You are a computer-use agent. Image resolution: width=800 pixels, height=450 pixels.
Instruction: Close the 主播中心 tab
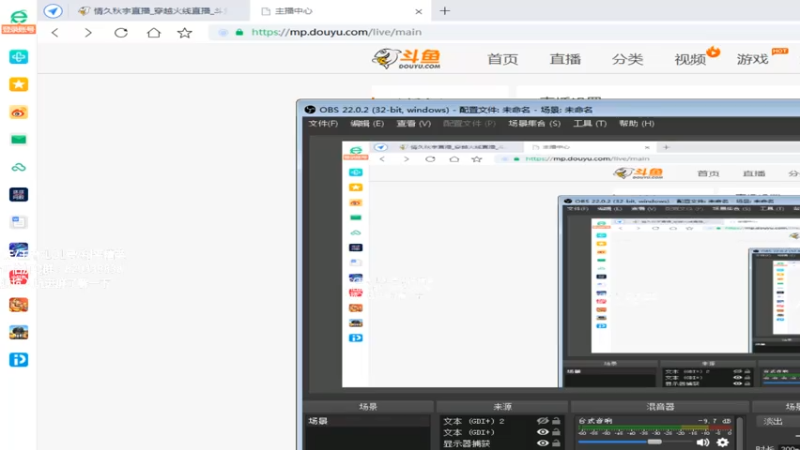418,11
